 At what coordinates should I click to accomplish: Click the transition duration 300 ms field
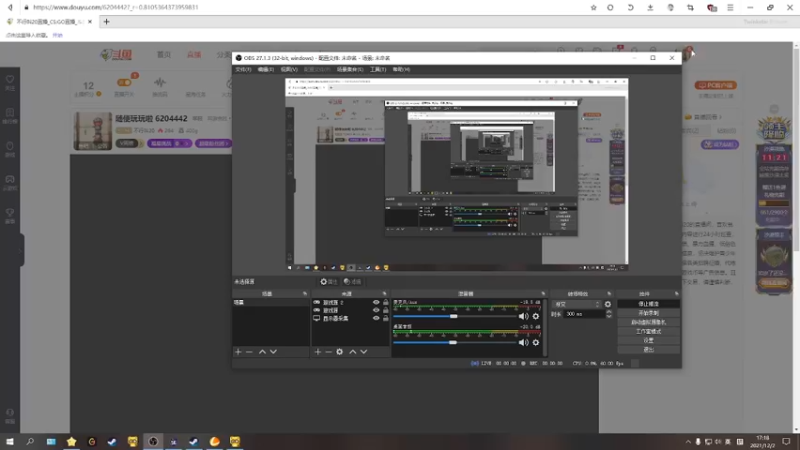(x=584, y=314)
